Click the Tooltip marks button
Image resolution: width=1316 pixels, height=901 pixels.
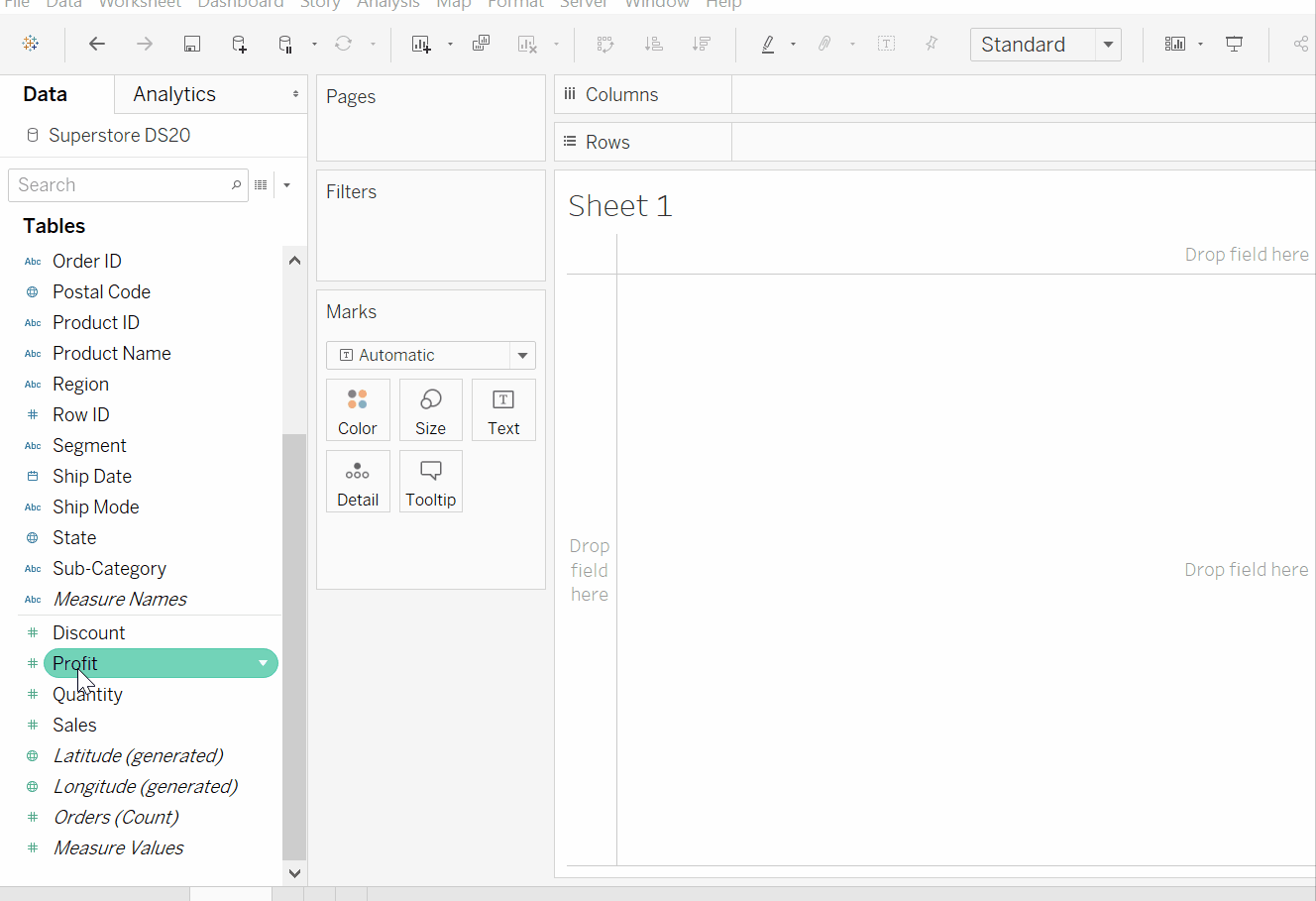point(431,481)
